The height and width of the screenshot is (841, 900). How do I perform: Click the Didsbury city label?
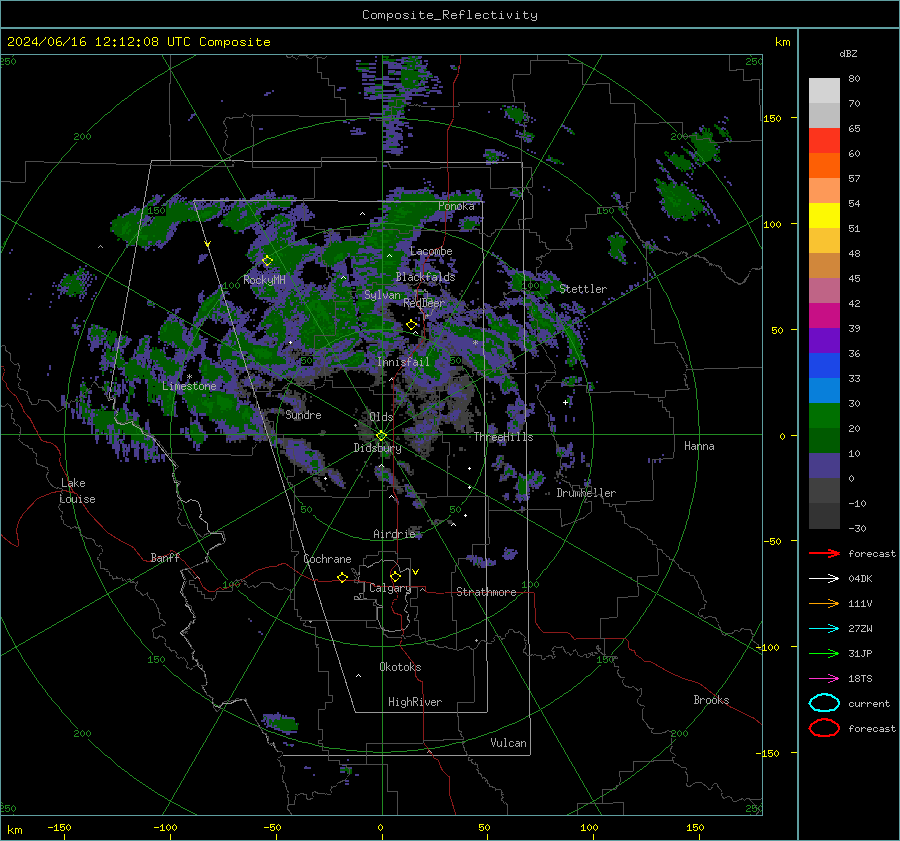tap(377, 448)
